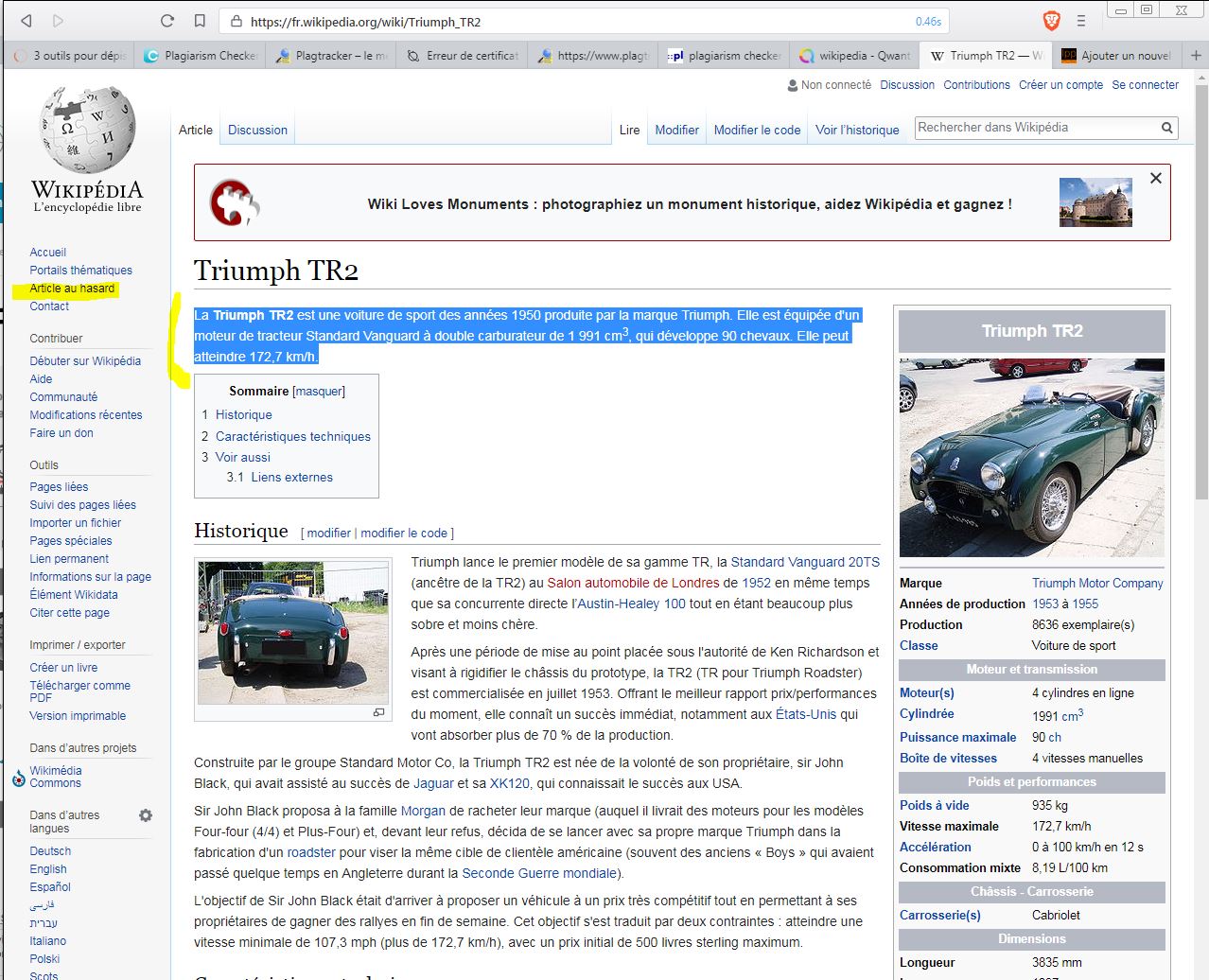Open the browser hamburger menu
This screenshot has height=980, width=1209.
(x=1081, y=21)
